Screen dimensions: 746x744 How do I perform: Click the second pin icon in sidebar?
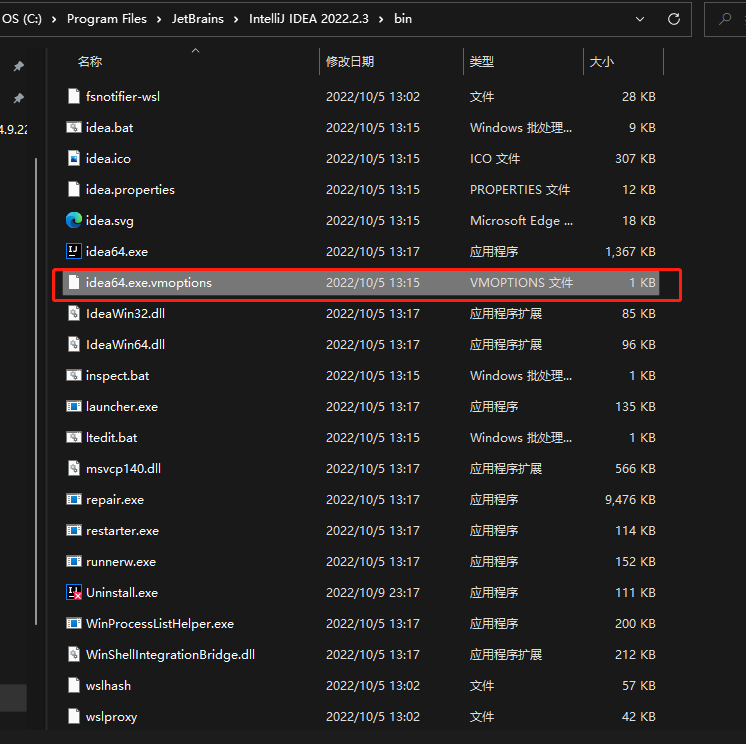19,98
